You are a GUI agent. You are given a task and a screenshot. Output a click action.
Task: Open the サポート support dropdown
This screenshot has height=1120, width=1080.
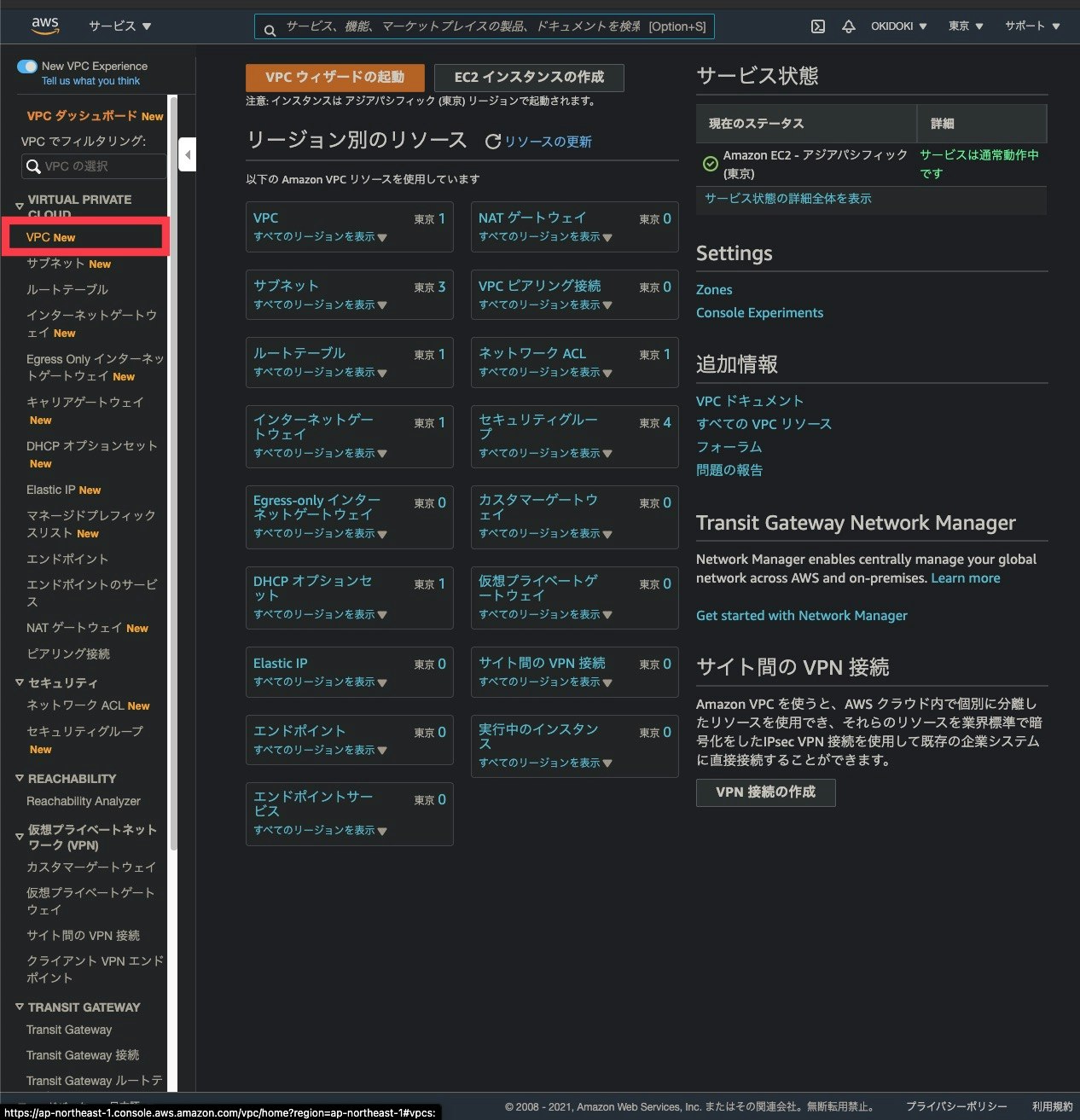click(x=1032, y=26)
